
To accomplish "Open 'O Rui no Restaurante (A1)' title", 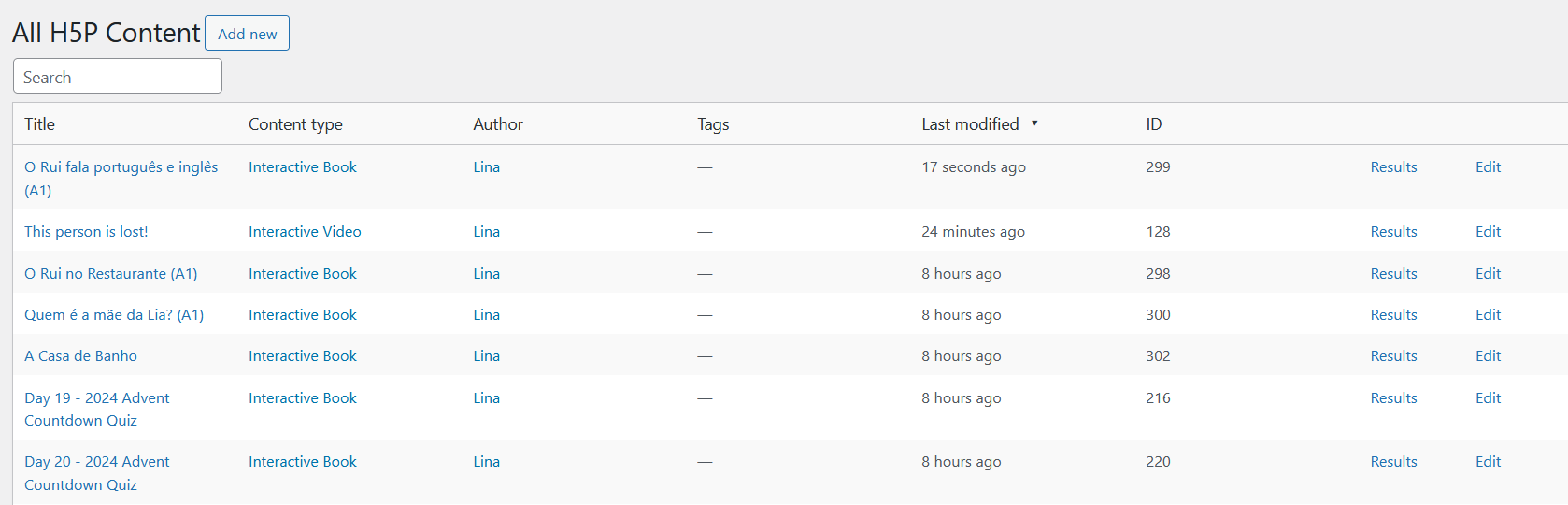I will pyautogui.click(x=110, y=274).
